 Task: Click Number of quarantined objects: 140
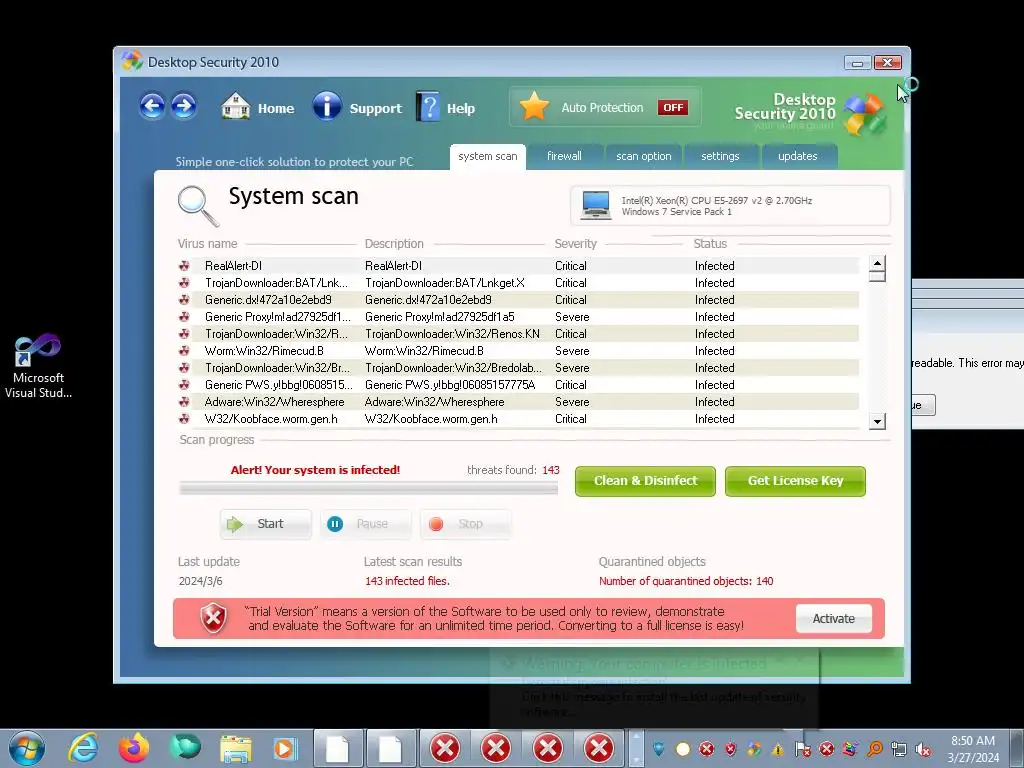tap(686, 581)
